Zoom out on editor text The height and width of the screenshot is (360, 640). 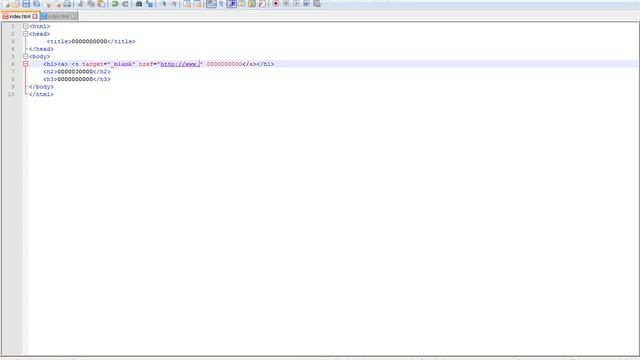[x=173, y=4]
